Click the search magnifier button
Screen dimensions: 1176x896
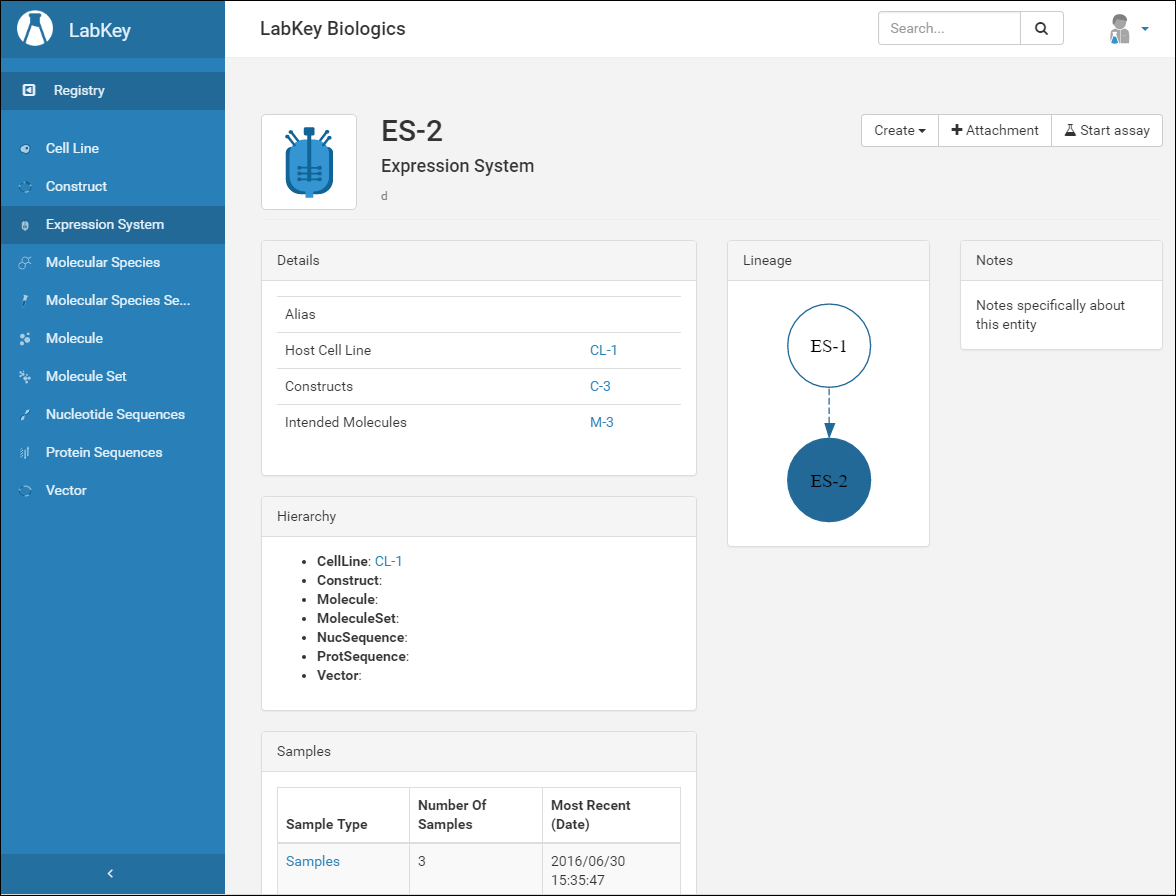(x=1041, y=28)
